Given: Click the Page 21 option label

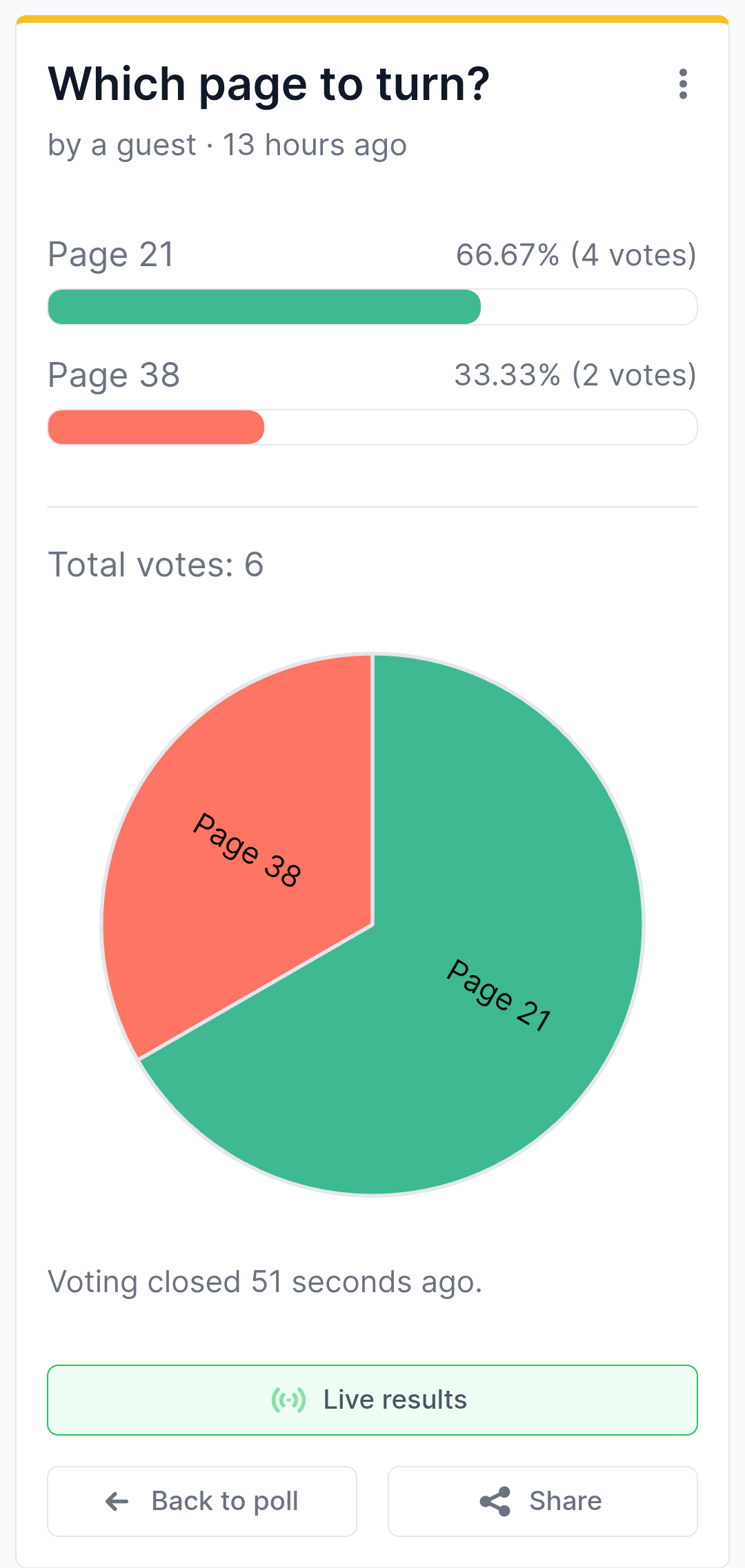Looking at the screenshot, I should click(110, 255).
